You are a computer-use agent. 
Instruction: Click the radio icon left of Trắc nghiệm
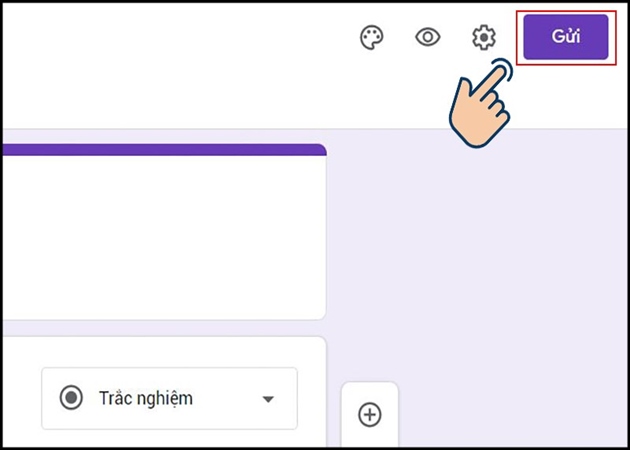coord(71,398)
